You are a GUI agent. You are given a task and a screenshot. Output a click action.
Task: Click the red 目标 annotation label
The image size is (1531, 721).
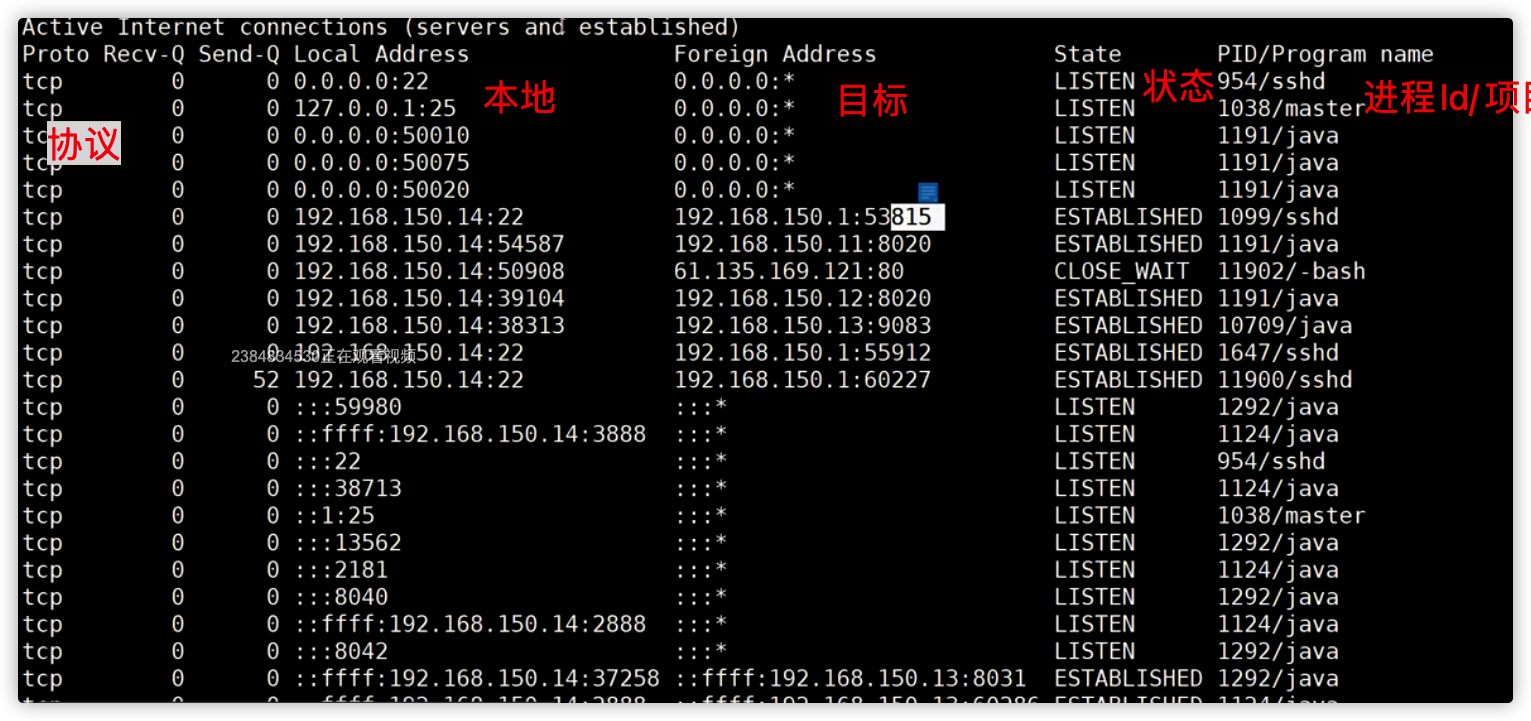tap(872, 100)
